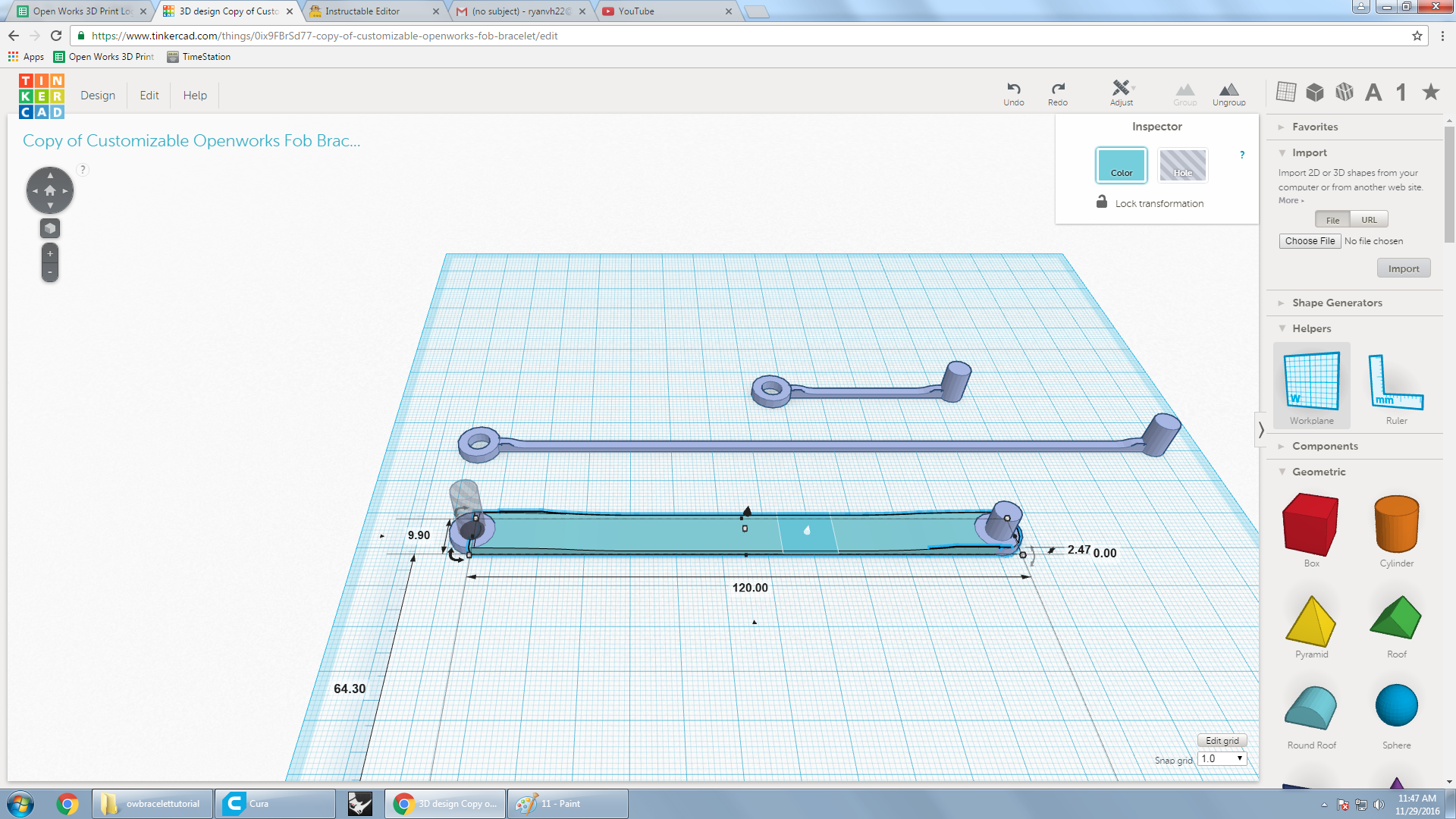
Task: Set the shape as Hole
Action: (x=1182, y=165)
